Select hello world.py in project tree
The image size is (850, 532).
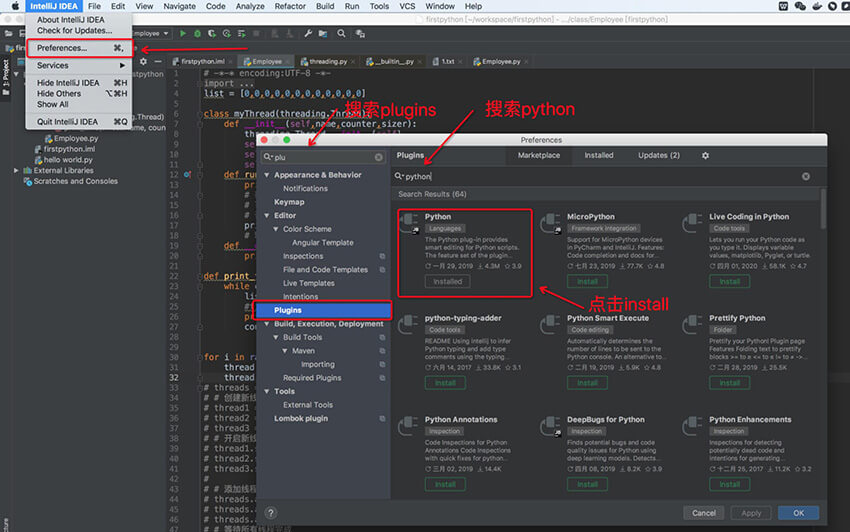tap(68, 160)
